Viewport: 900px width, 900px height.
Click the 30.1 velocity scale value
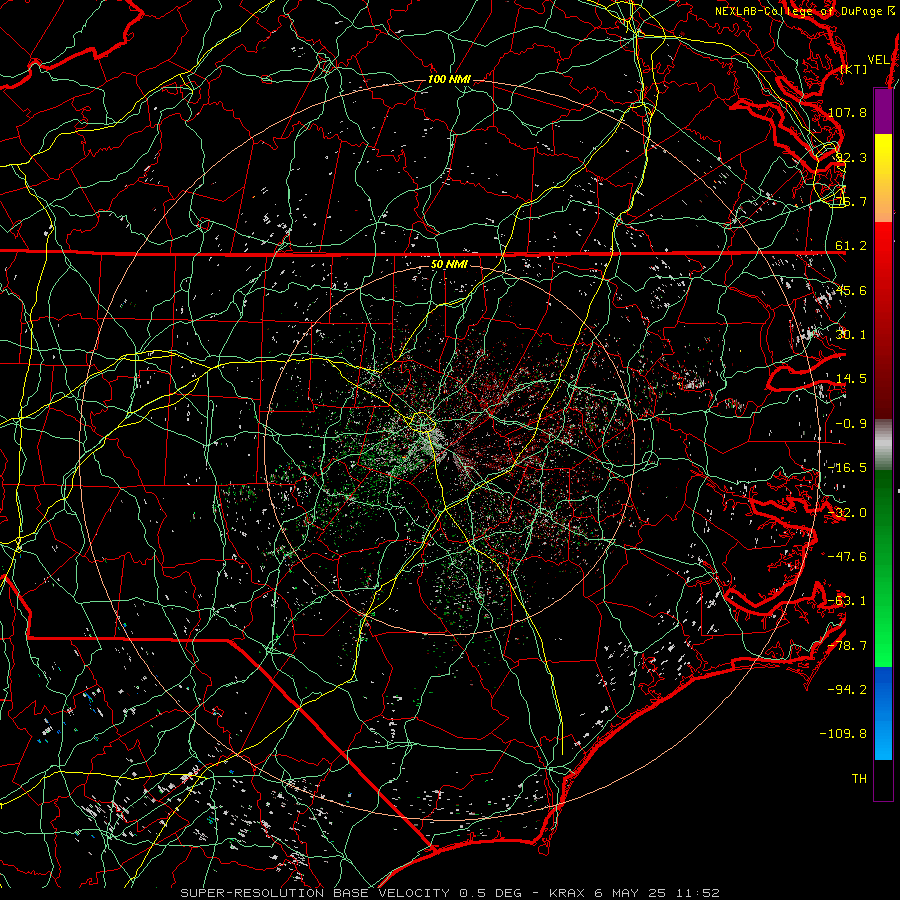[x=851, y=335]
